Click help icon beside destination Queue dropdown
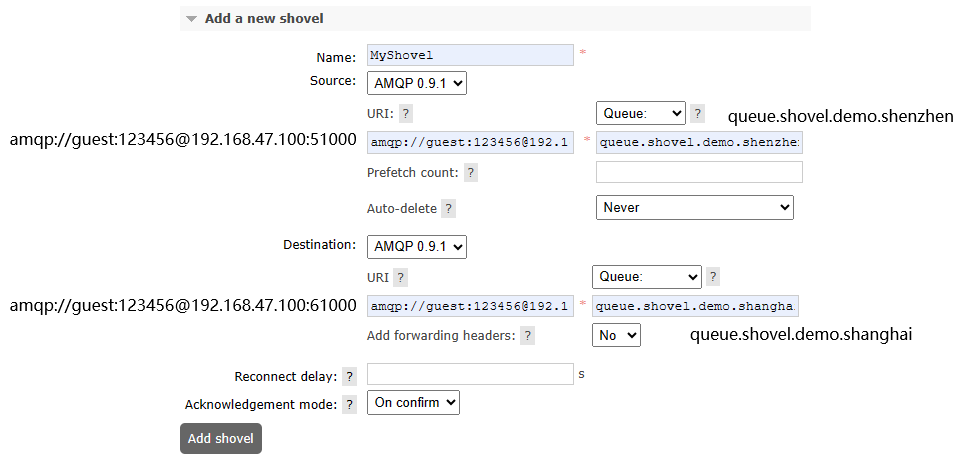This screenshot has height=460, width=964. (713, 277)
